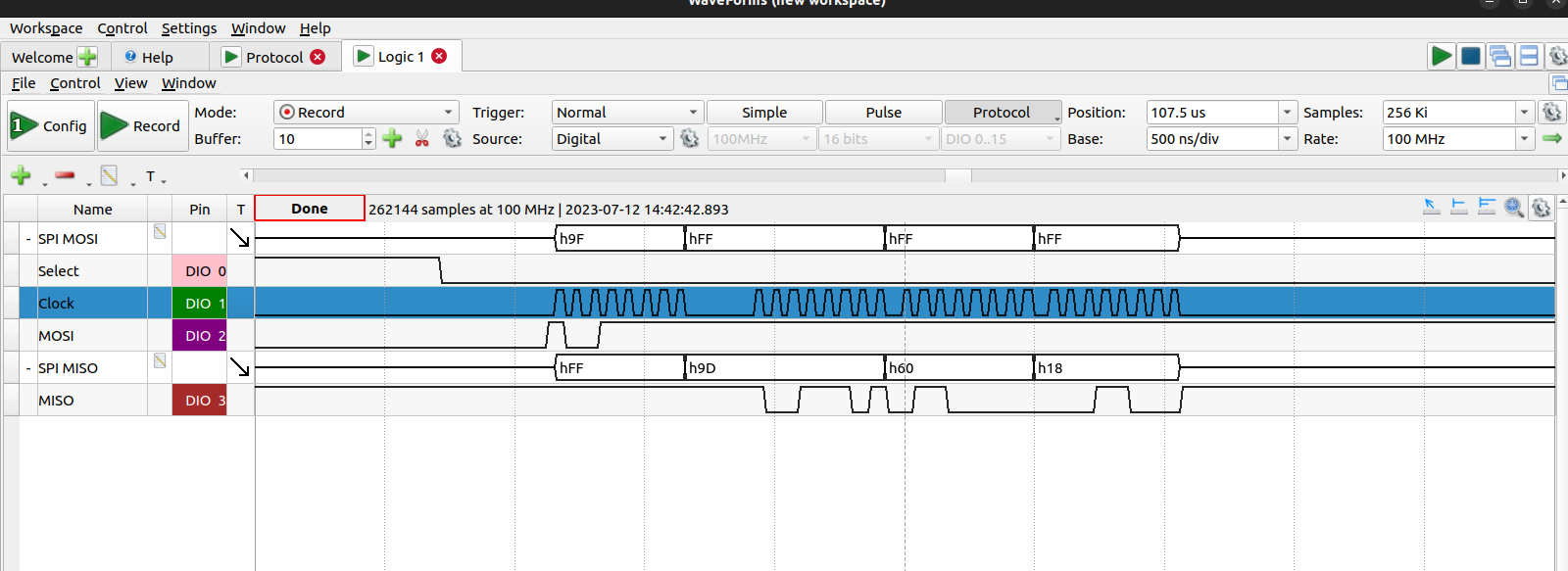The height and width of the screenshot is (571, 1568).
Task: Click the purple DIO 2 pin swatch
Action: point(200,335)
